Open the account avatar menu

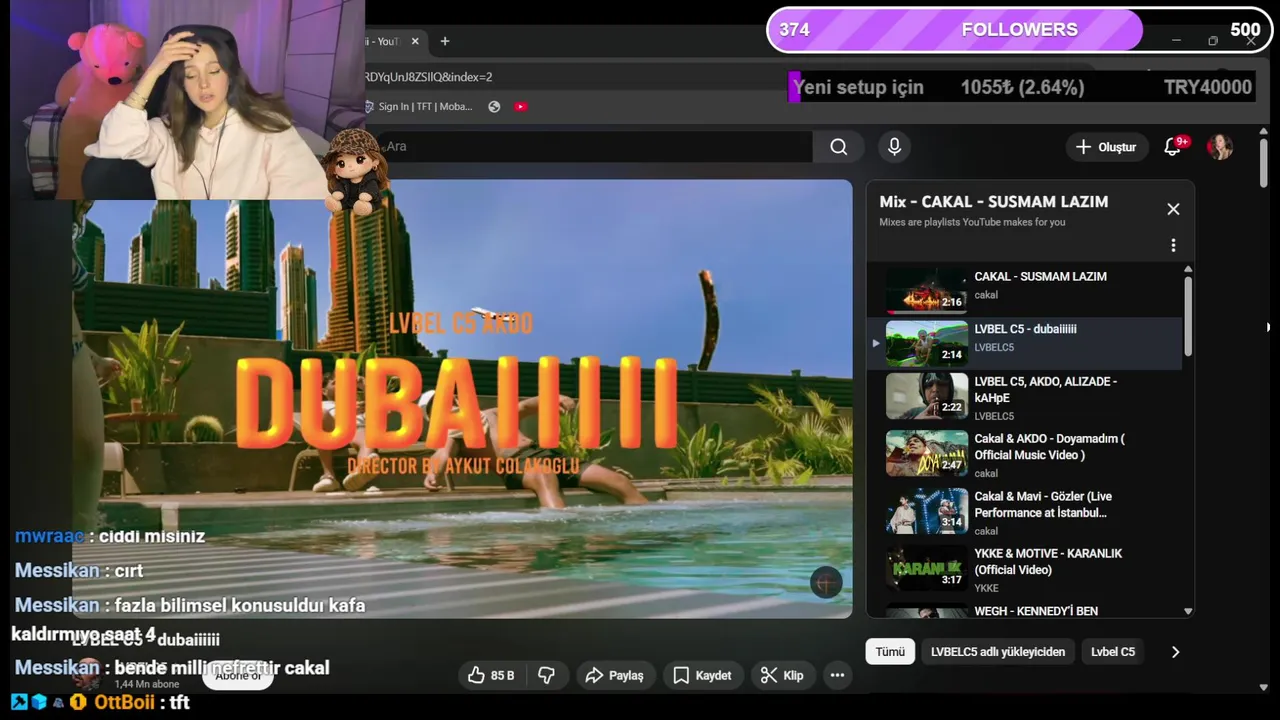(1219, 147)
